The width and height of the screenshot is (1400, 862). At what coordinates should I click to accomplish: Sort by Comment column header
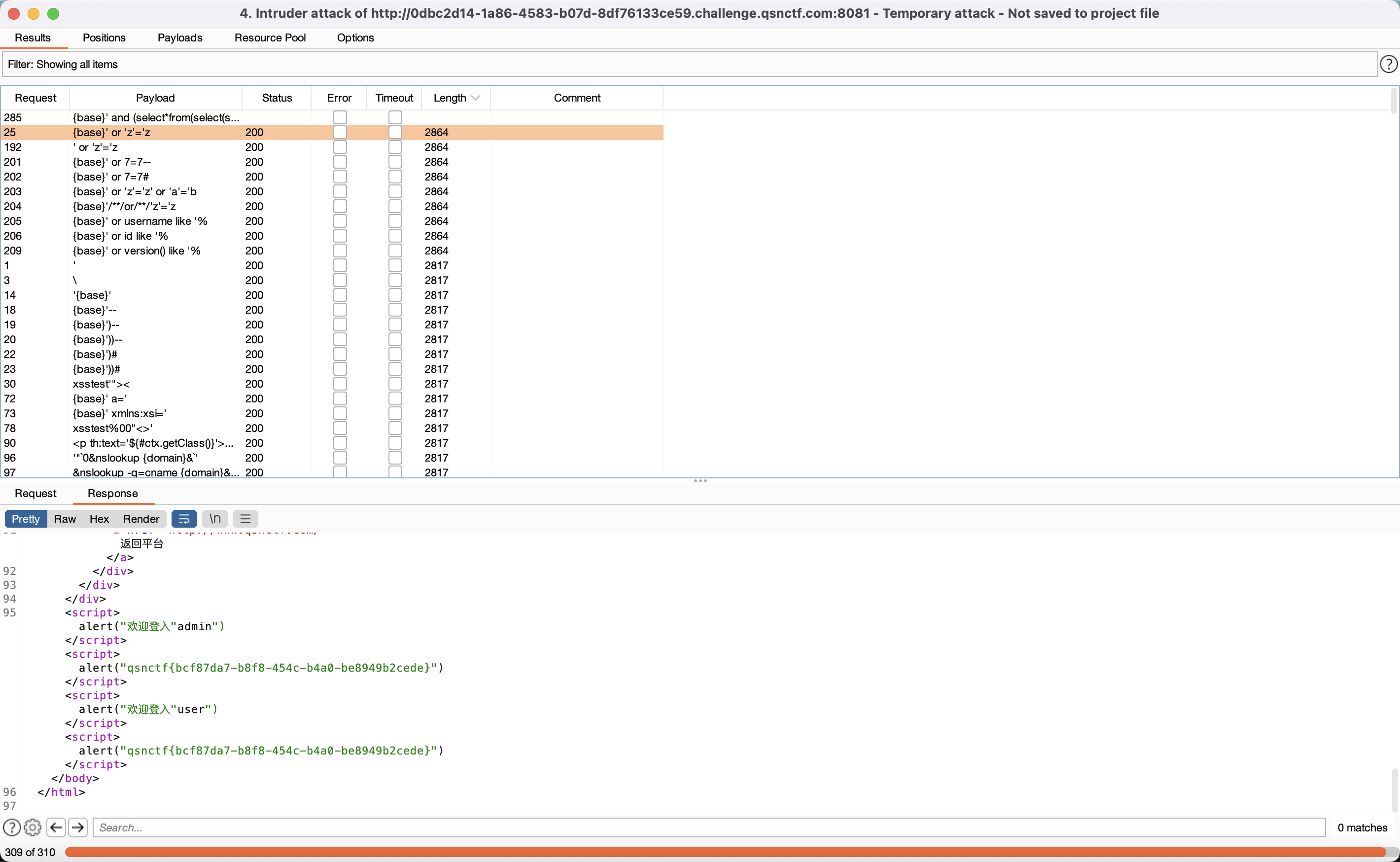pos(577,98)
